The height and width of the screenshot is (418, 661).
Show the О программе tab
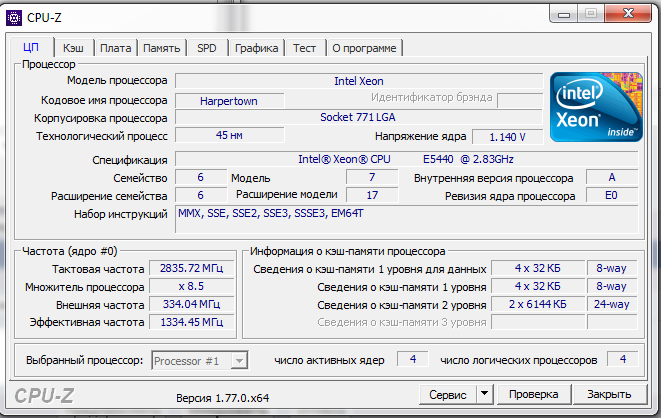point(364,48)
